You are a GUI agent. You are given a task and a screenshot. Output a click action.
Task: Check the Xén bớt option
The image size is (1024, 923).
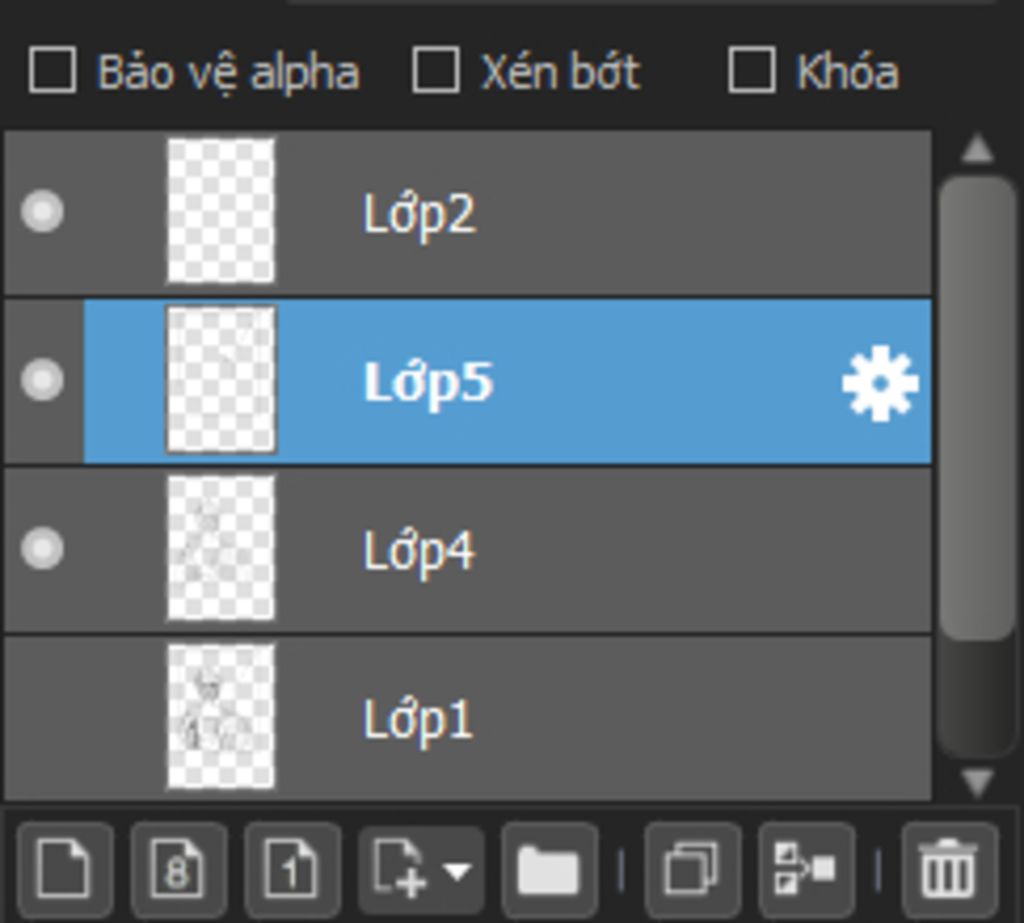(x=436, y=71)
